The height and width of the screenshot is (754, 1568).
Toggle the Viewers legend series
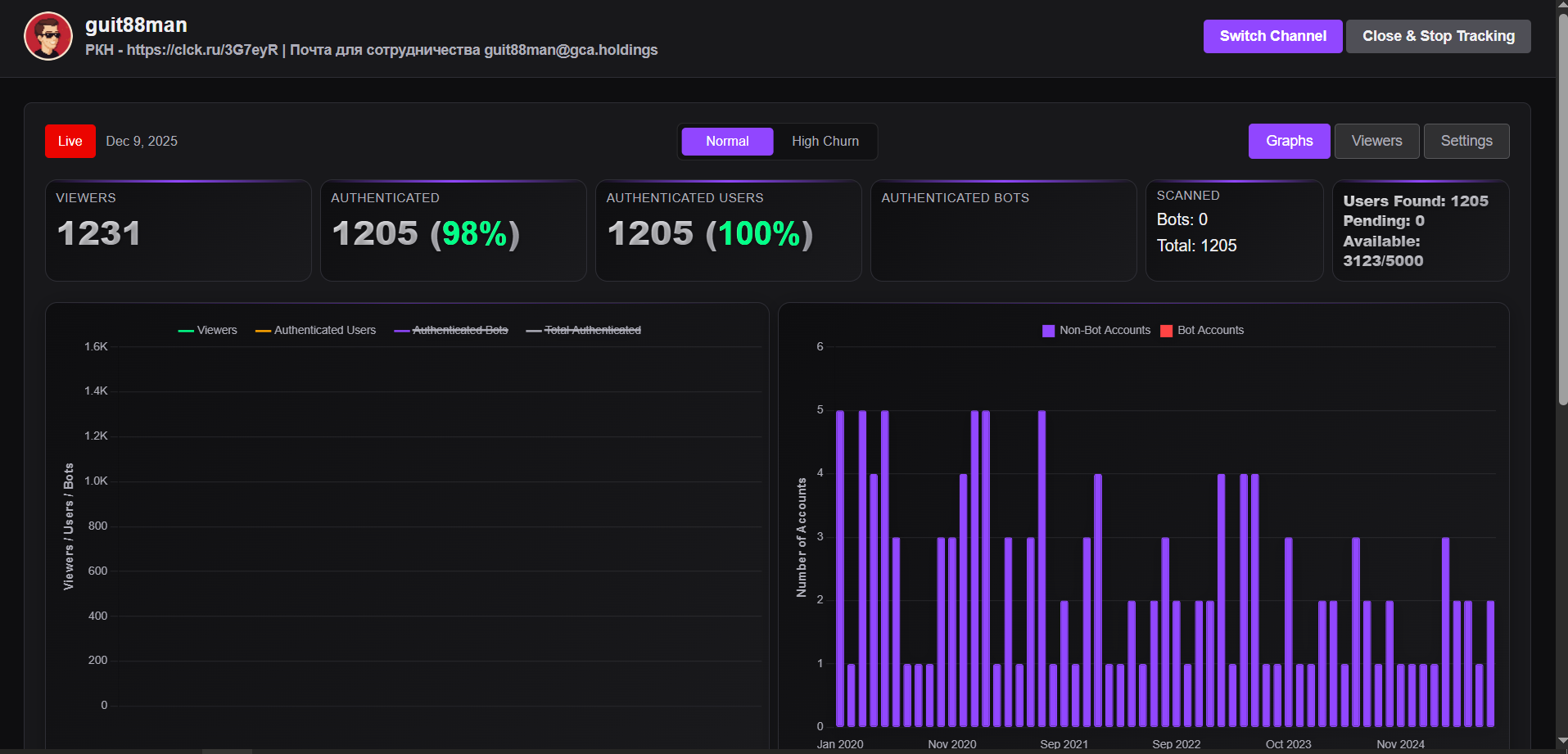(x=208, y=330)
